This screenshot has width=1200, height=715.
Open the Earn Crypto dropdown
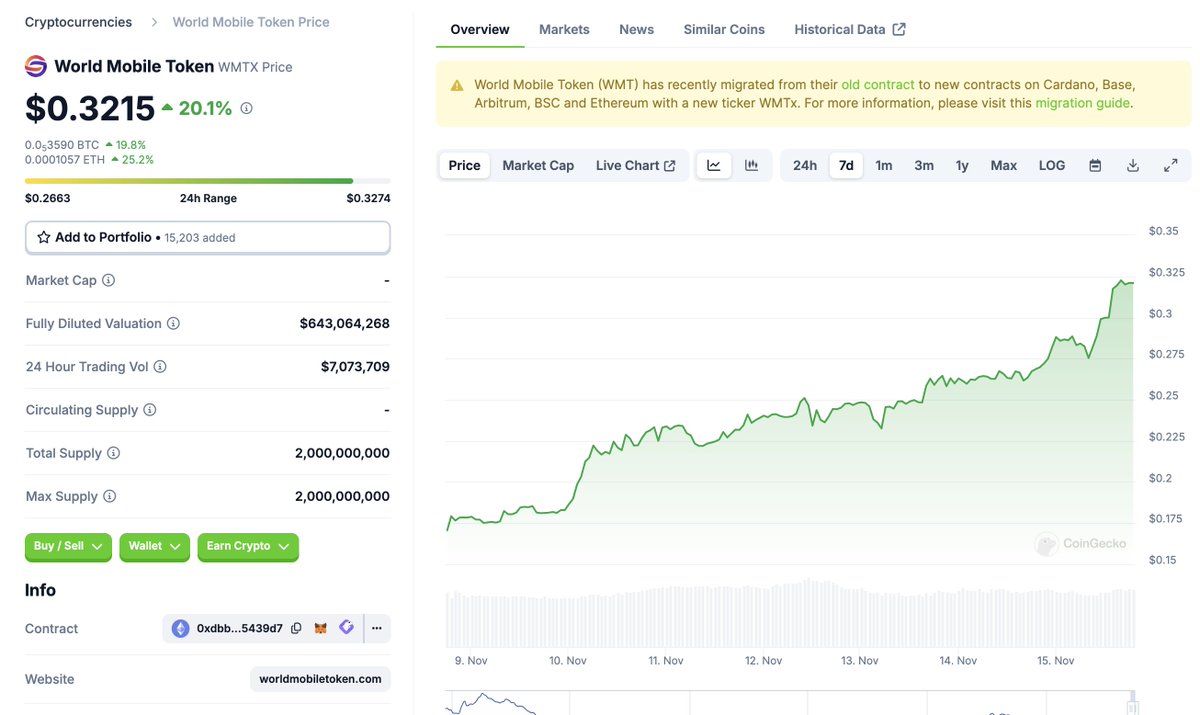(x=247, y=547)
